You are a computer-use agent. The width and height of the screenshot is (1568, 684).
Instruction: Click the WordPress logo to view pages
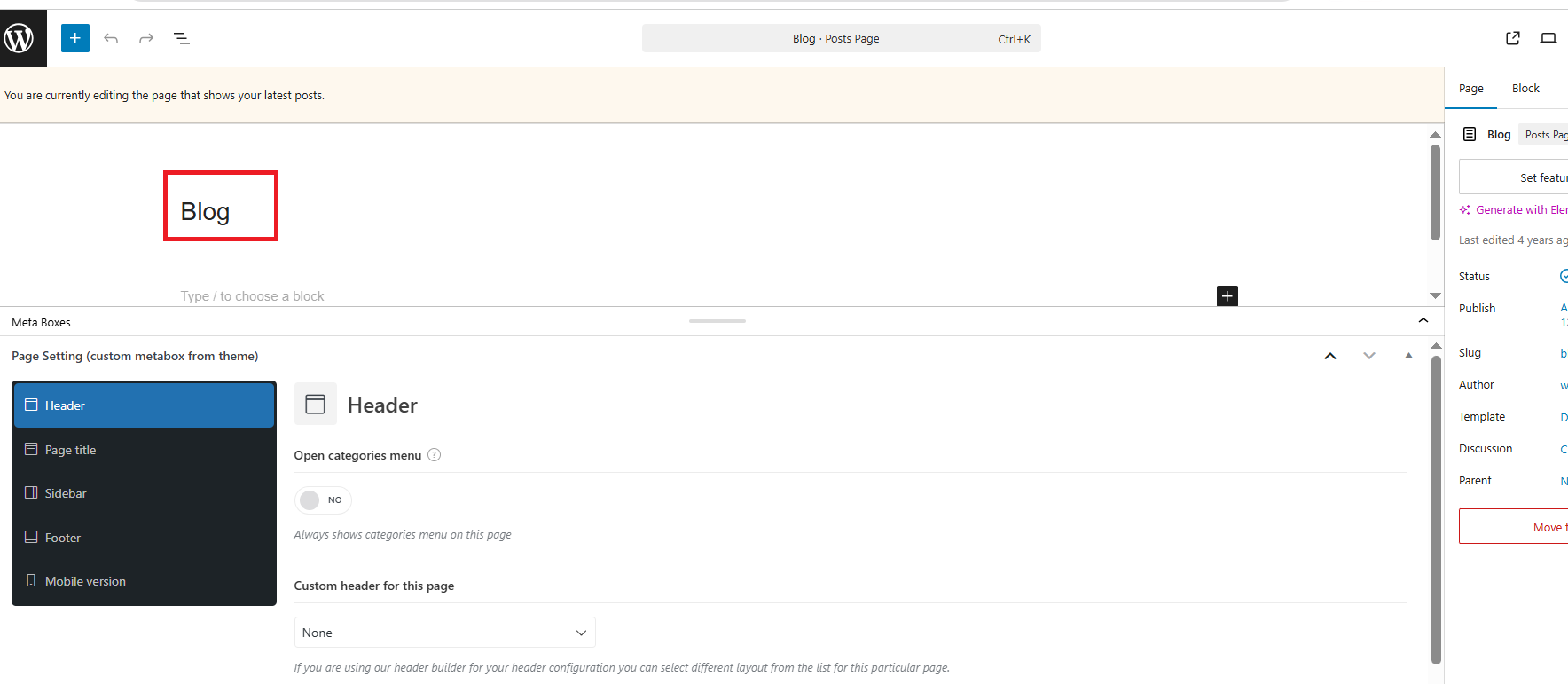(23, 38)
